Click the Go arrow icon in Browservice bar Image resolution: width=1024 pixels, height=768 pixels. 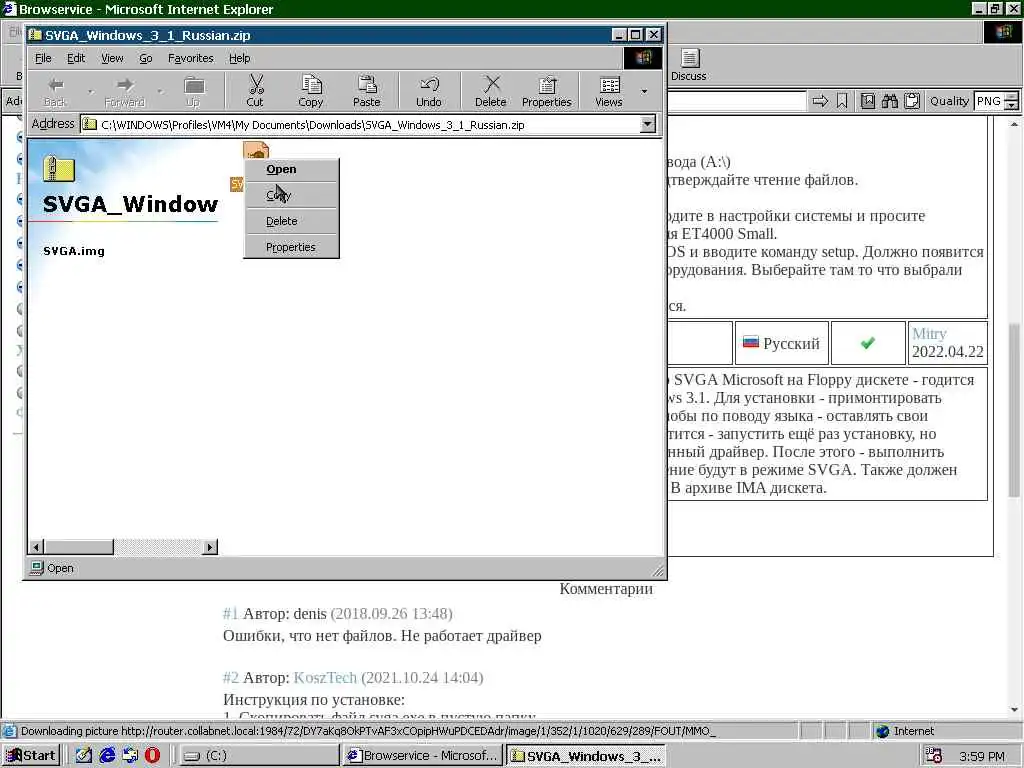pyautogui.click(x=820, y=101)
